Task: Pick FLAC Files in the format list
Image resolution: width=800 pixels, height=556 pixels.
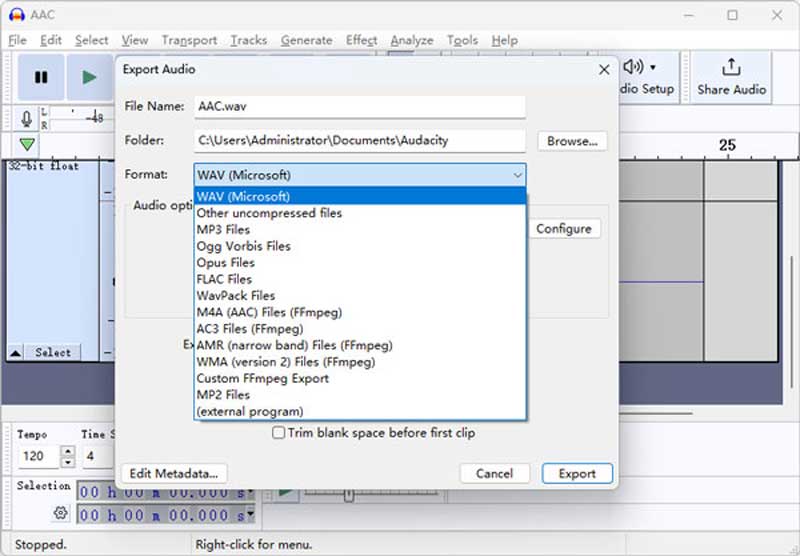Action: [224, 279]
